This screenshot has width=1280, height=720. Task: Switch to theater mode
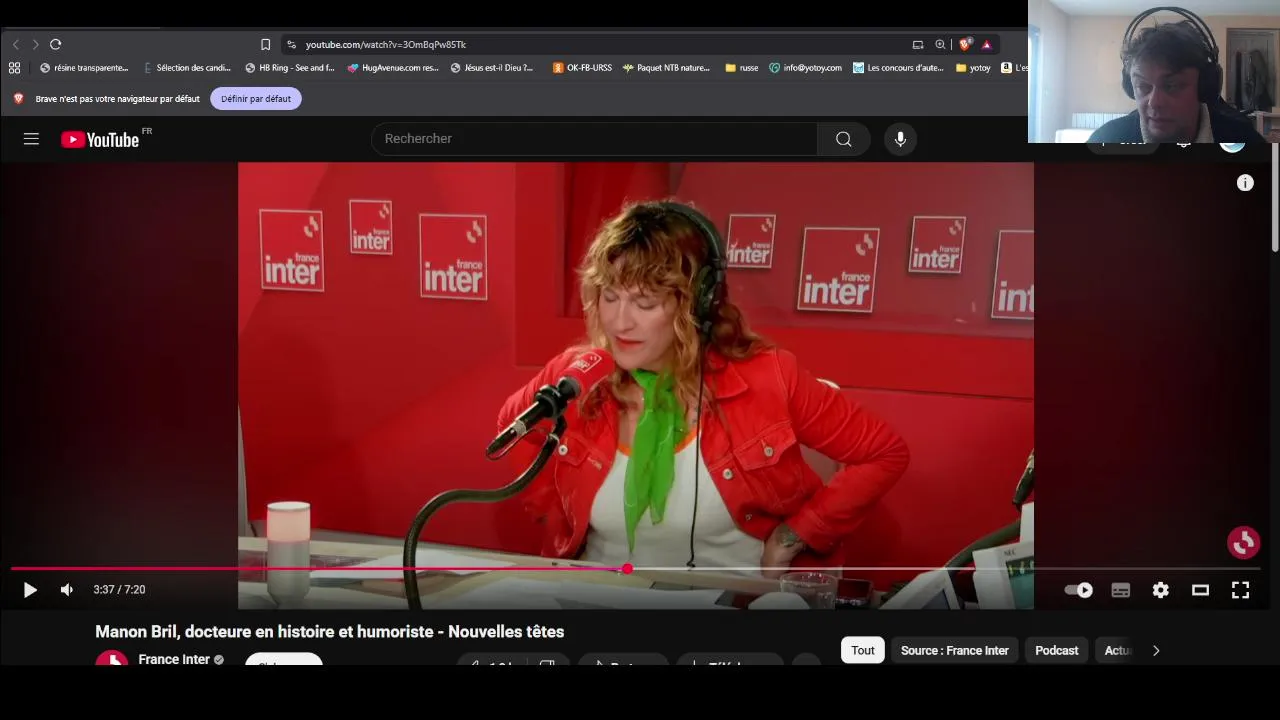click(x=1200, y=590)
